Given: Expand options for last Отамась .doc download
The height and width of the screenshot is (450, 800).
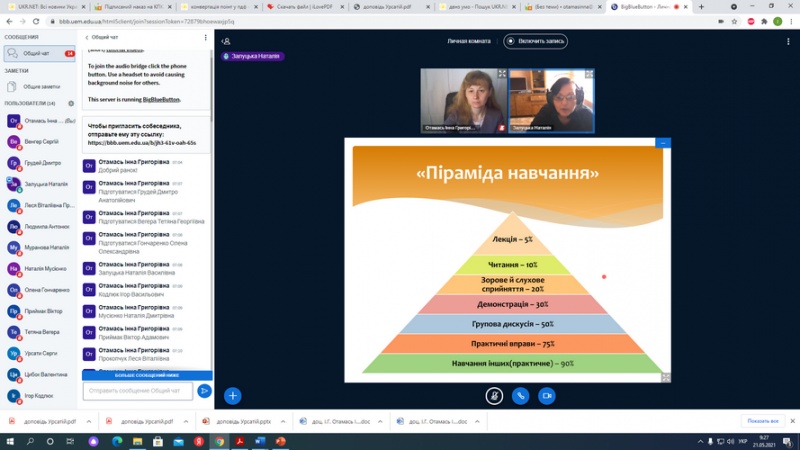Looking at the screenshot, I should 477,422.
